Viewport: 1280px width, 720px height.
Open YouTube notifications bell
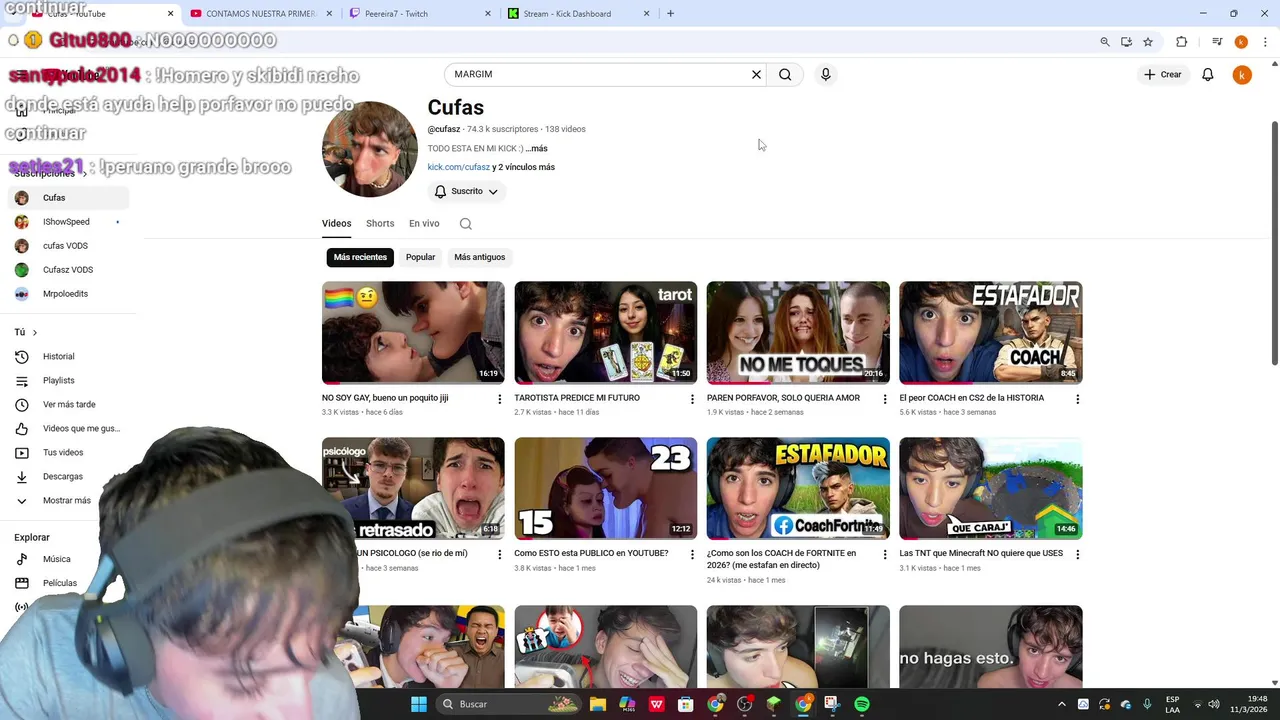[1208, 74]
